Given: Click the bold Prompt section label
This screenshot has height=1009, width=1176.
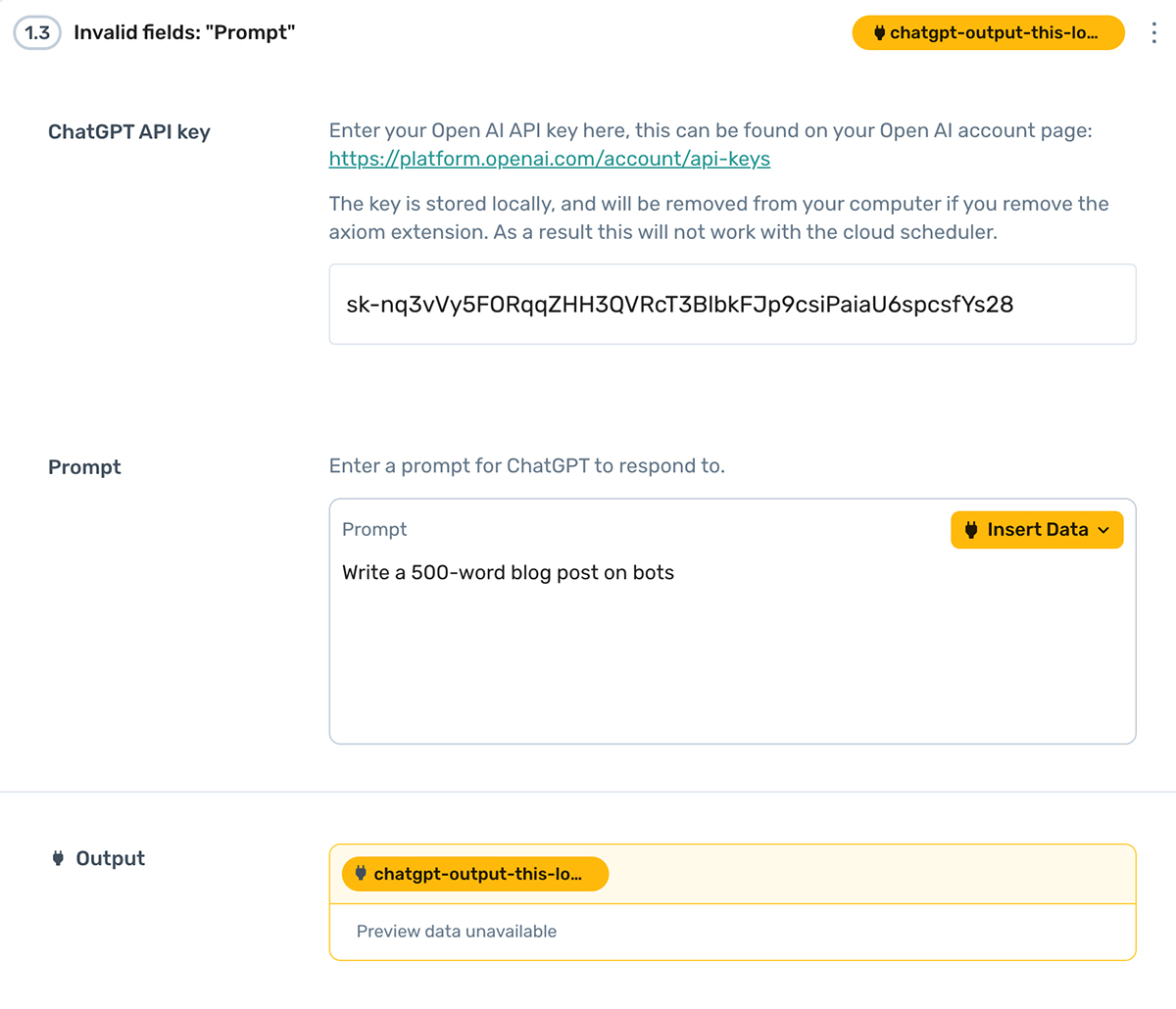Looking at the screenshot, I should pos(84,467).
